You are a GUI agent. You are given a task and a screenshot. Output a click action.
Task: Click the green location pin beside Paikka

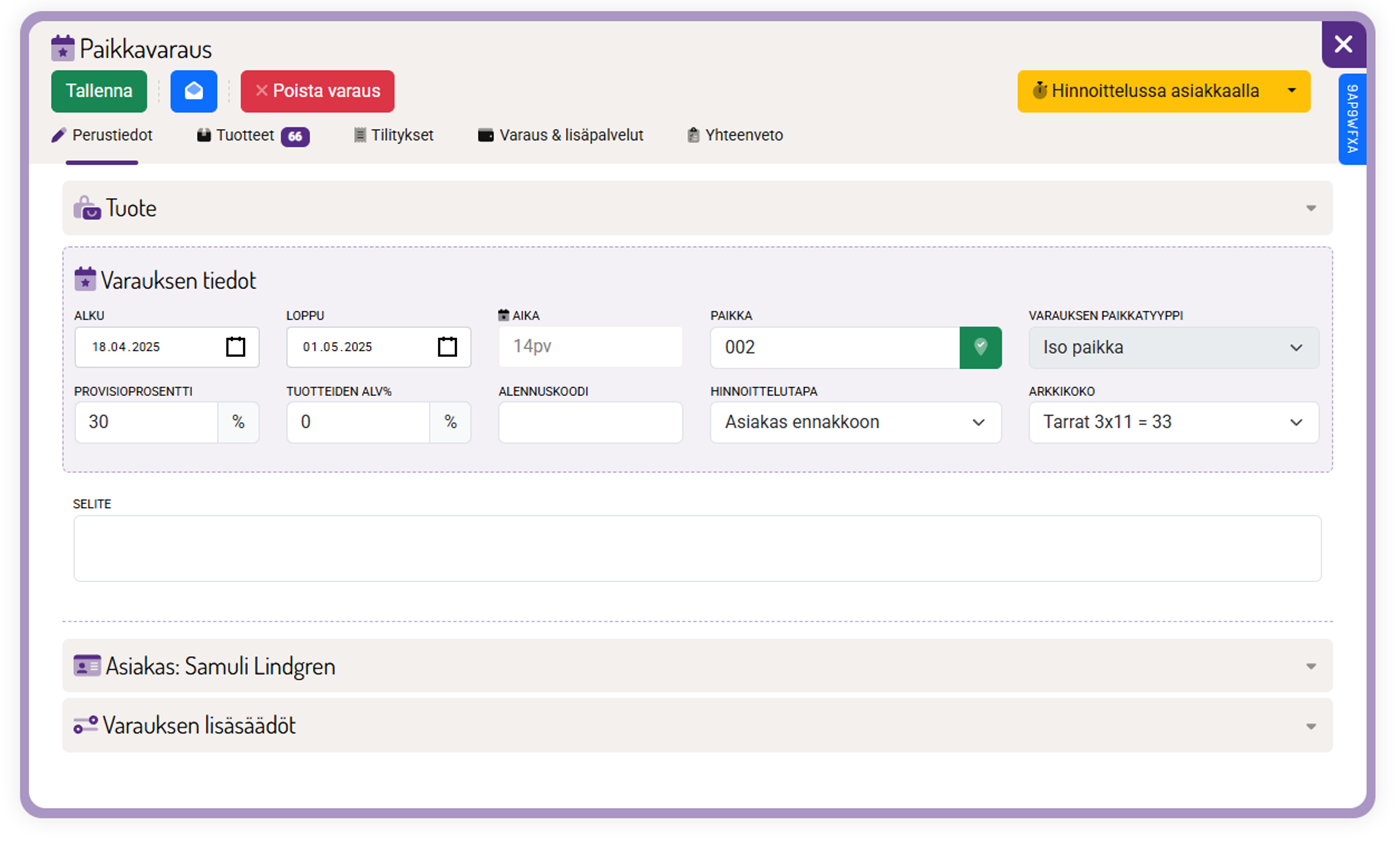980,347
